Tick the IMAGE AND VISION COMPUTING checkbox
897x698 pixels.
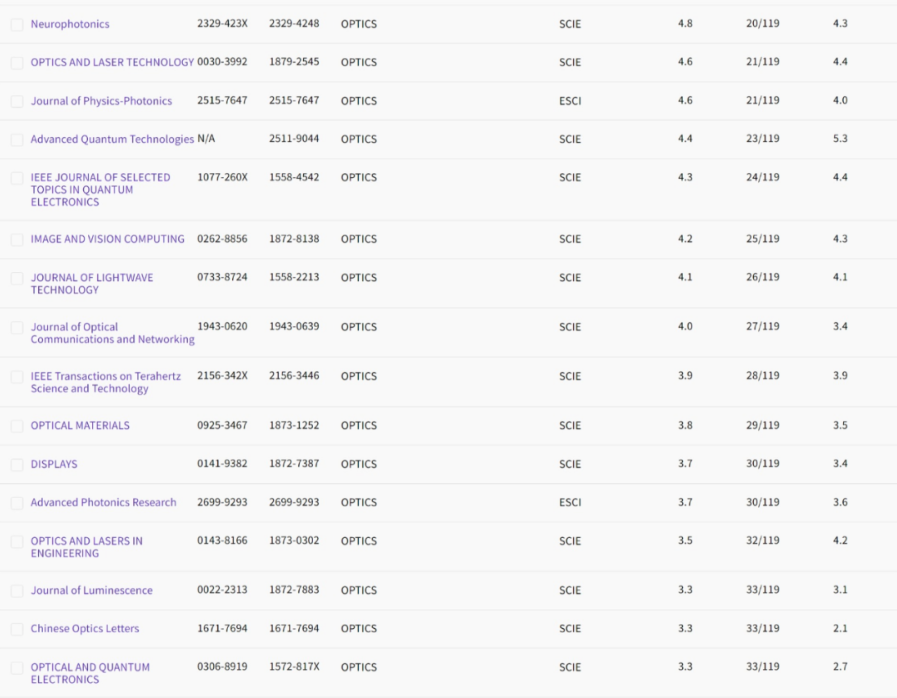[x=17, y=239]
